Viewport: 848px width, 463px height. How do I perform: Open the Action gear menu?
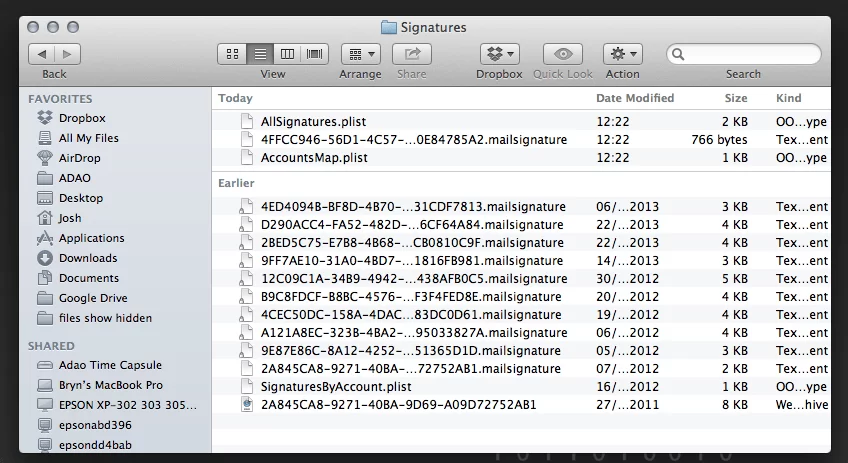[x=622, y=54]
